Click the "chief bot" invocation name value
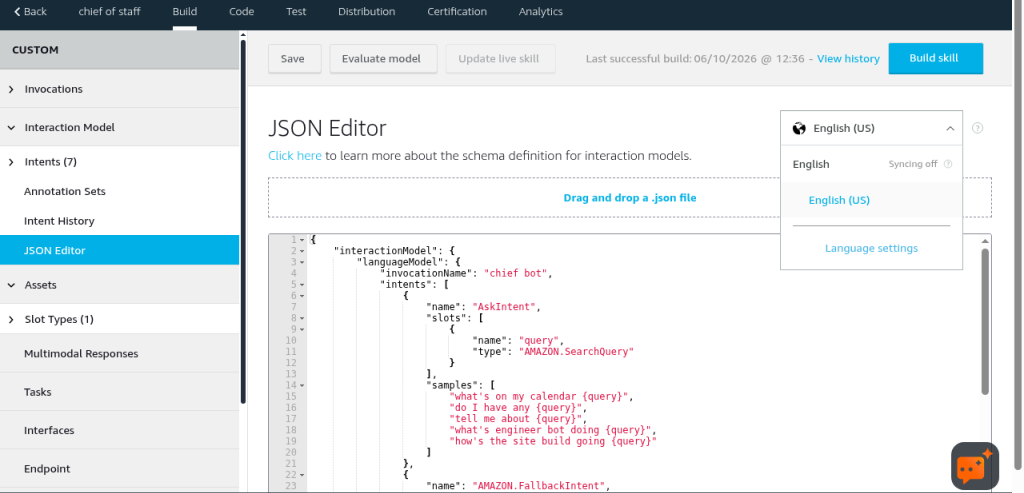 pos(518,274)
